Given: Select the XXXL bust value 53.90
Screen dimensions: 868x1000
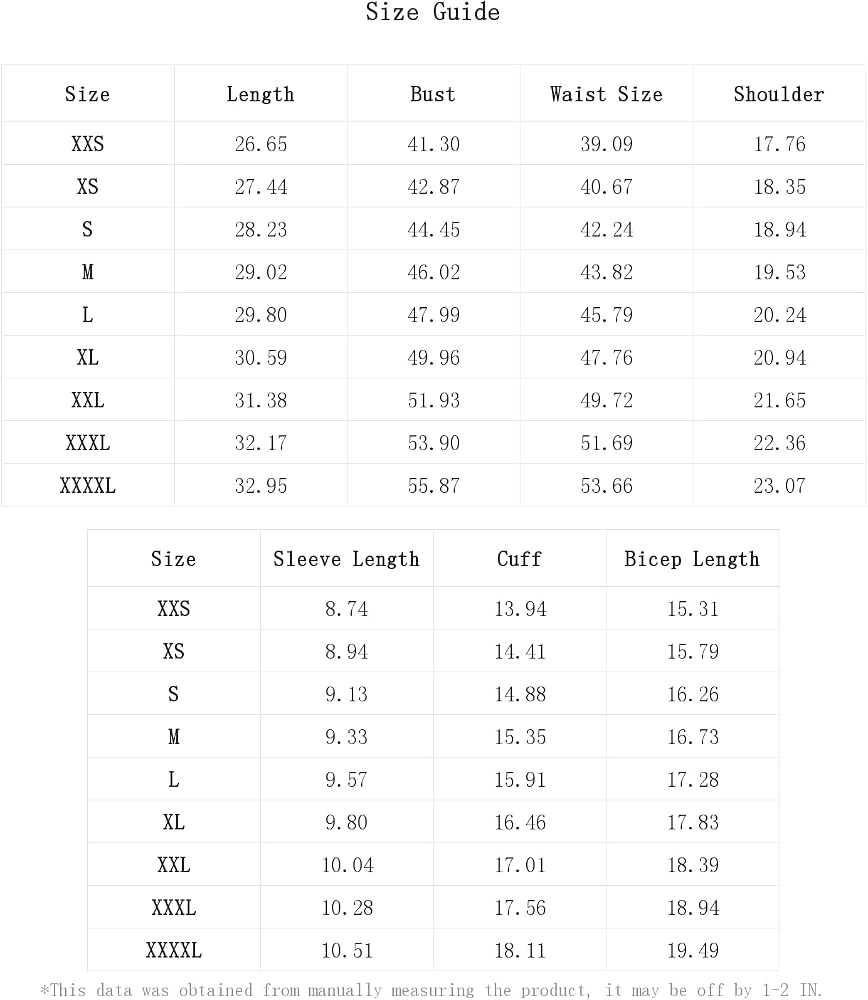Looking at the screenshot, I should pos(434,443).
